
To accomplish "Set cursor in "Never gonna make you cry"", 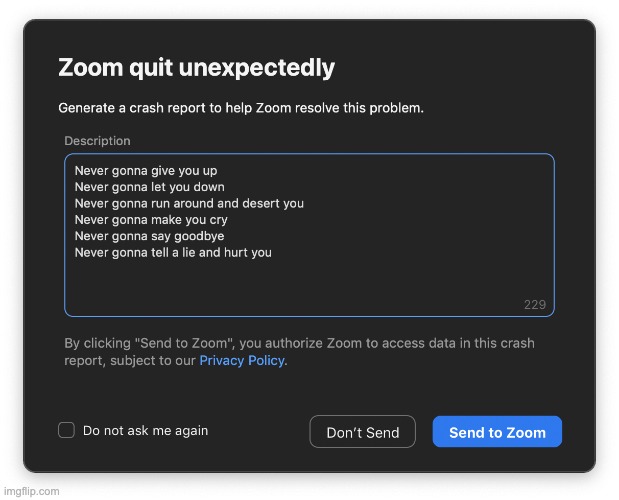I will pyautogui.click(x=151, y=220).
